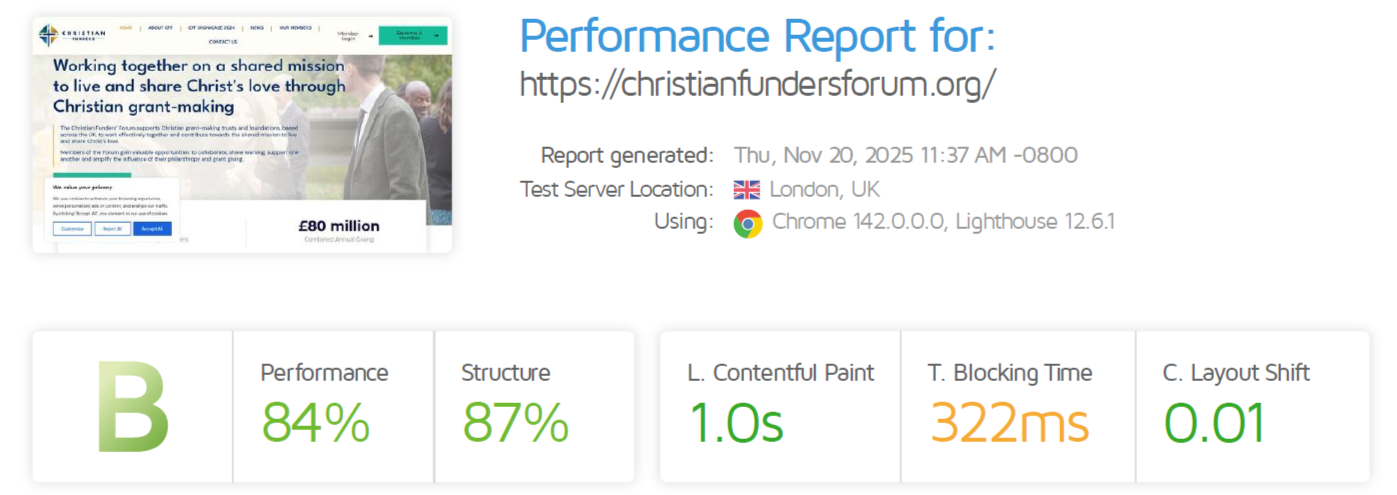
Task: Click the large B grade letter
Action: tap(133, 408)
